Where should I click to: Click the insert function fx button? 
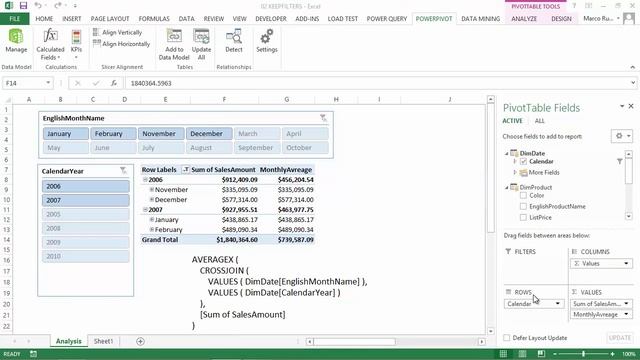114,83
